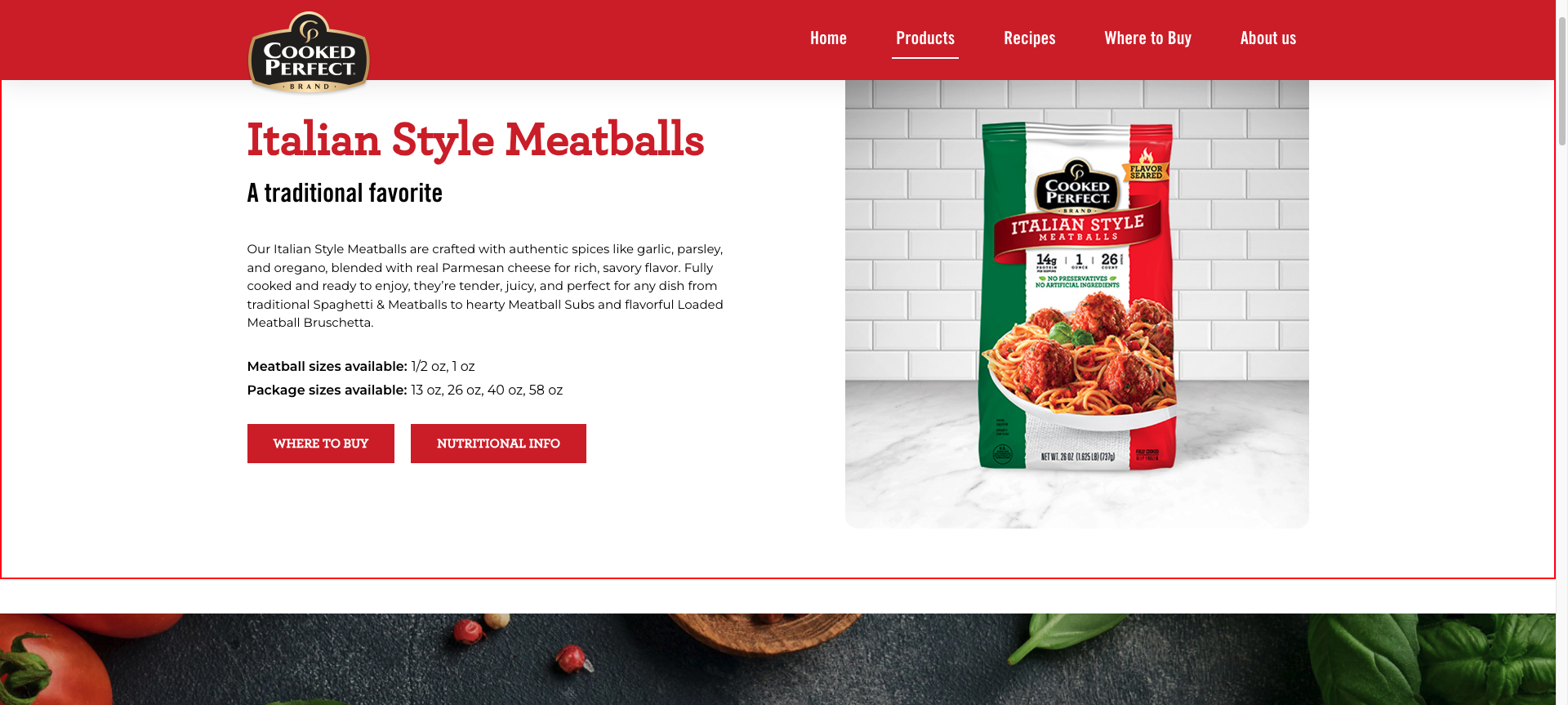Click the Meatball sizes available line
The width and height of the screenshot is (1568, 705).
pyautogui.click(x=361, y=367)
